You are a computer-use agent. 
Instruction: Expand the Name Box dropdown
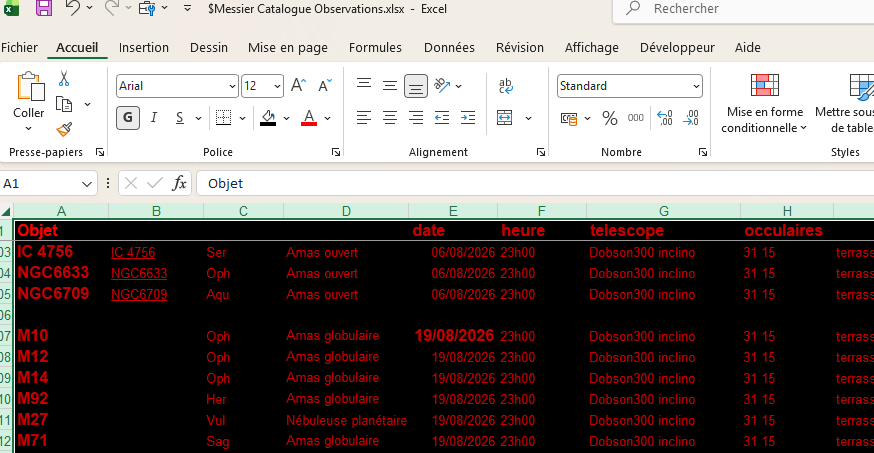86,184
